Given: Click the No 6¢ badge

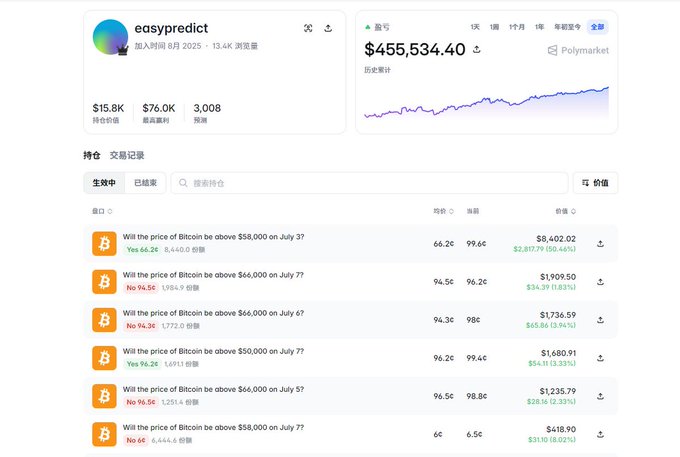Looking at the screenshot, I should (136, 441).
